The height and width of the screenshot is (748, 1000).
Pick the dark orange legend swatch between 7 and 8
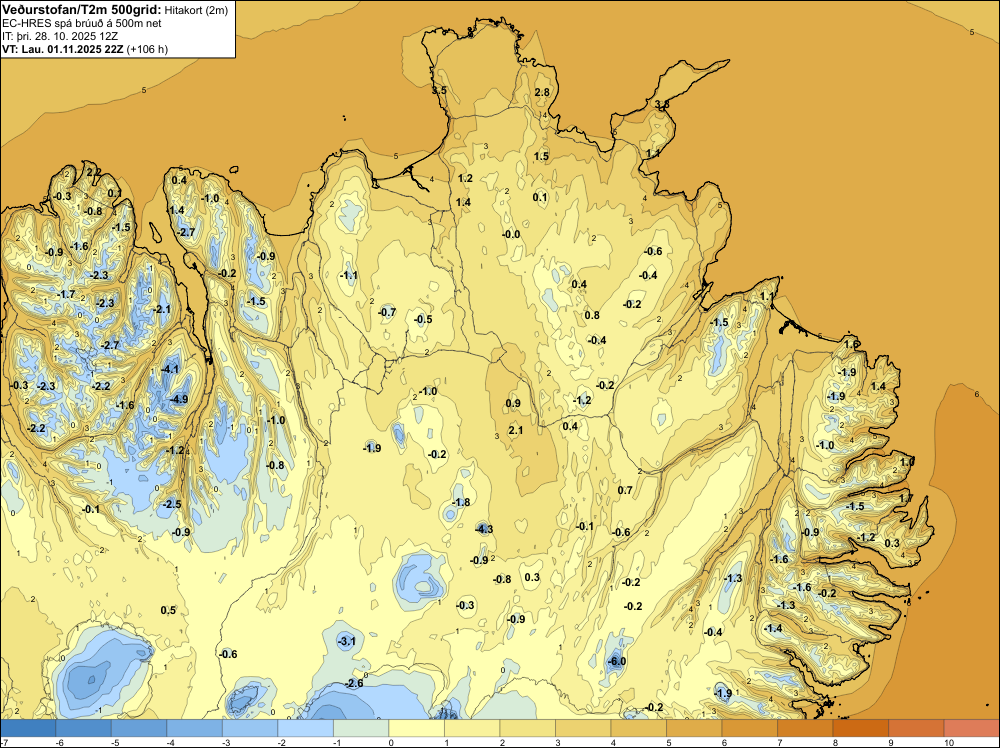[x=805, y=727]
